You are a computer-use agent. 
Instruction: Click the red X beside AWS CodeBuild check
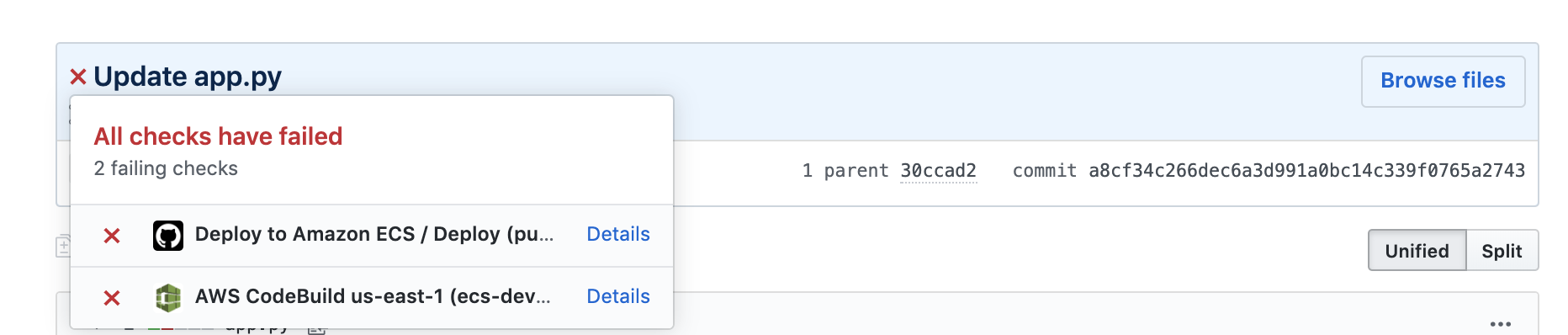pyautogui.click(x=112, y=298)
